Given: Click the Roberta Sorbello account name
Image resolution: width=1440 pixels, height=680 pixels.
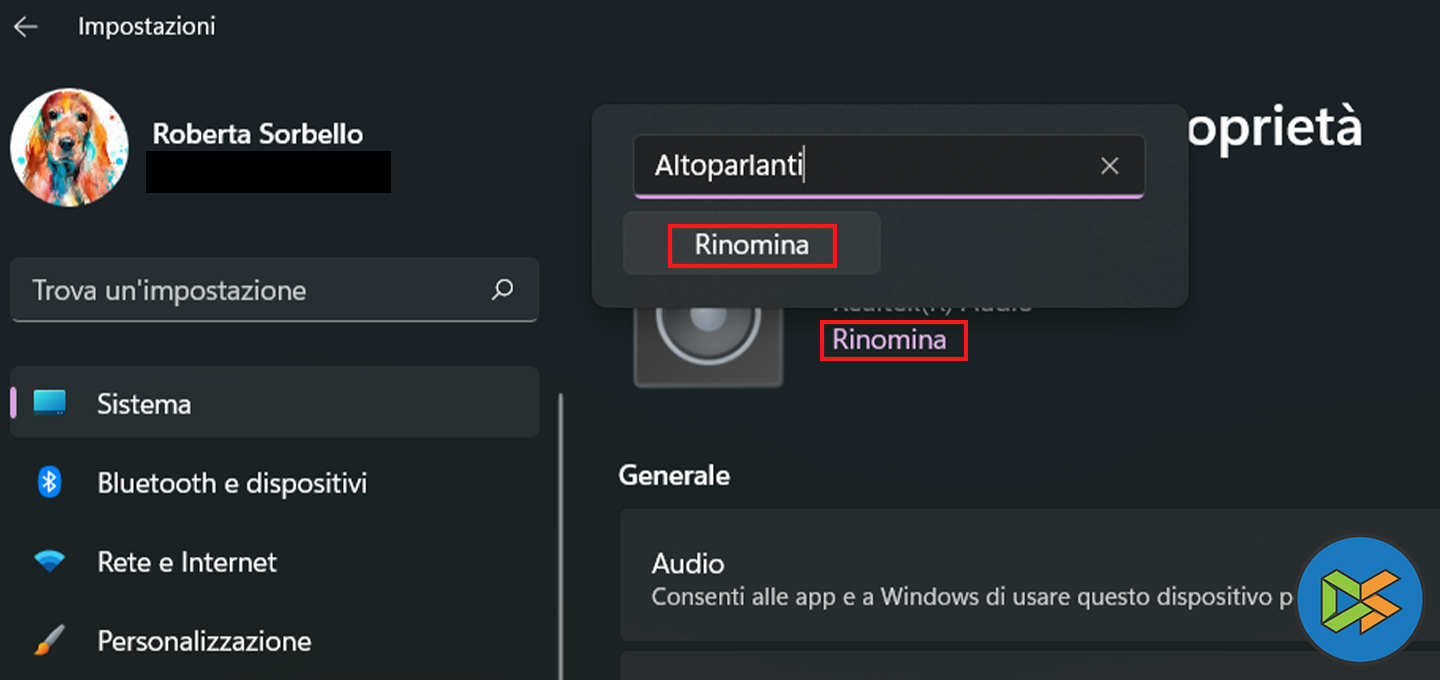Looking at the screenshot, I should click(257, 134).
